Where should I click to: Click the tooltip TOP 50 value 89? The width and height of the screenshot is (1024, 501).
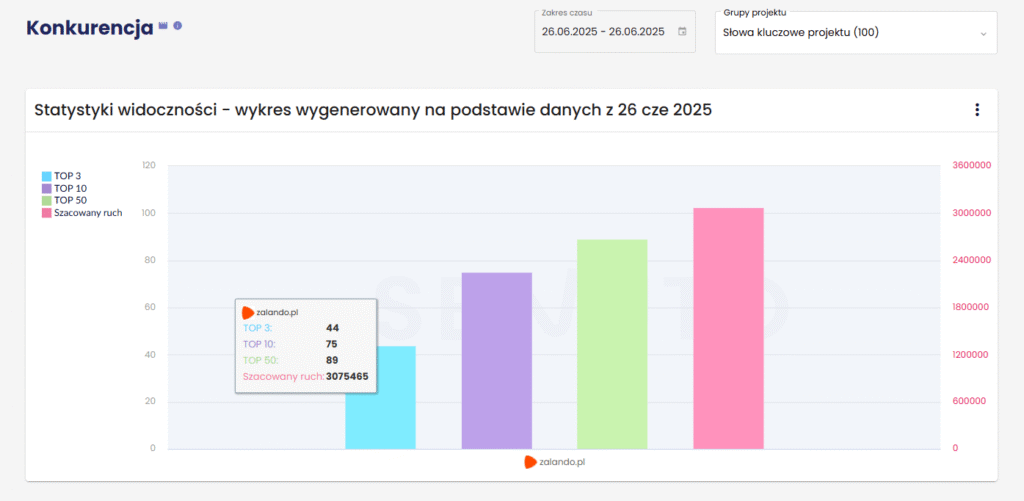(332, 360)
